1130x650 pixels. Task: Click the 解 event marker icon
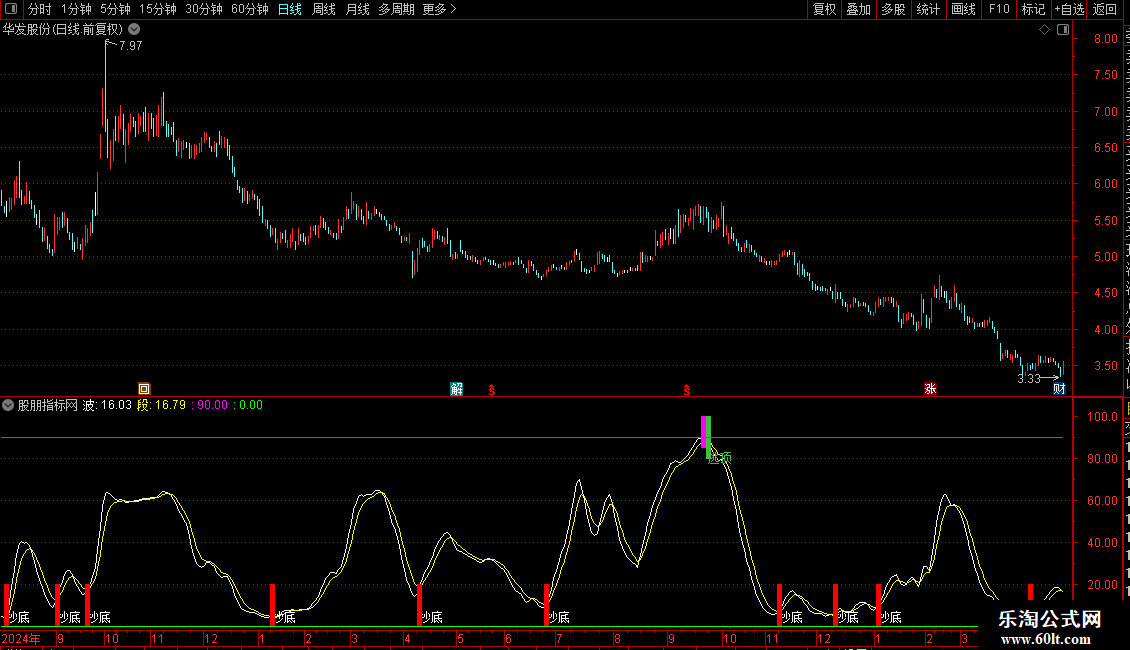pyautogui.click(x=456, y=389)
